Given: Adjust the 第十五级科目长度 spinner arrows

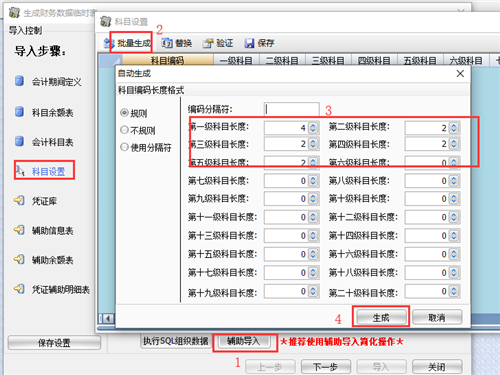Looking at the screenshot, I should (x=313, y=254).
